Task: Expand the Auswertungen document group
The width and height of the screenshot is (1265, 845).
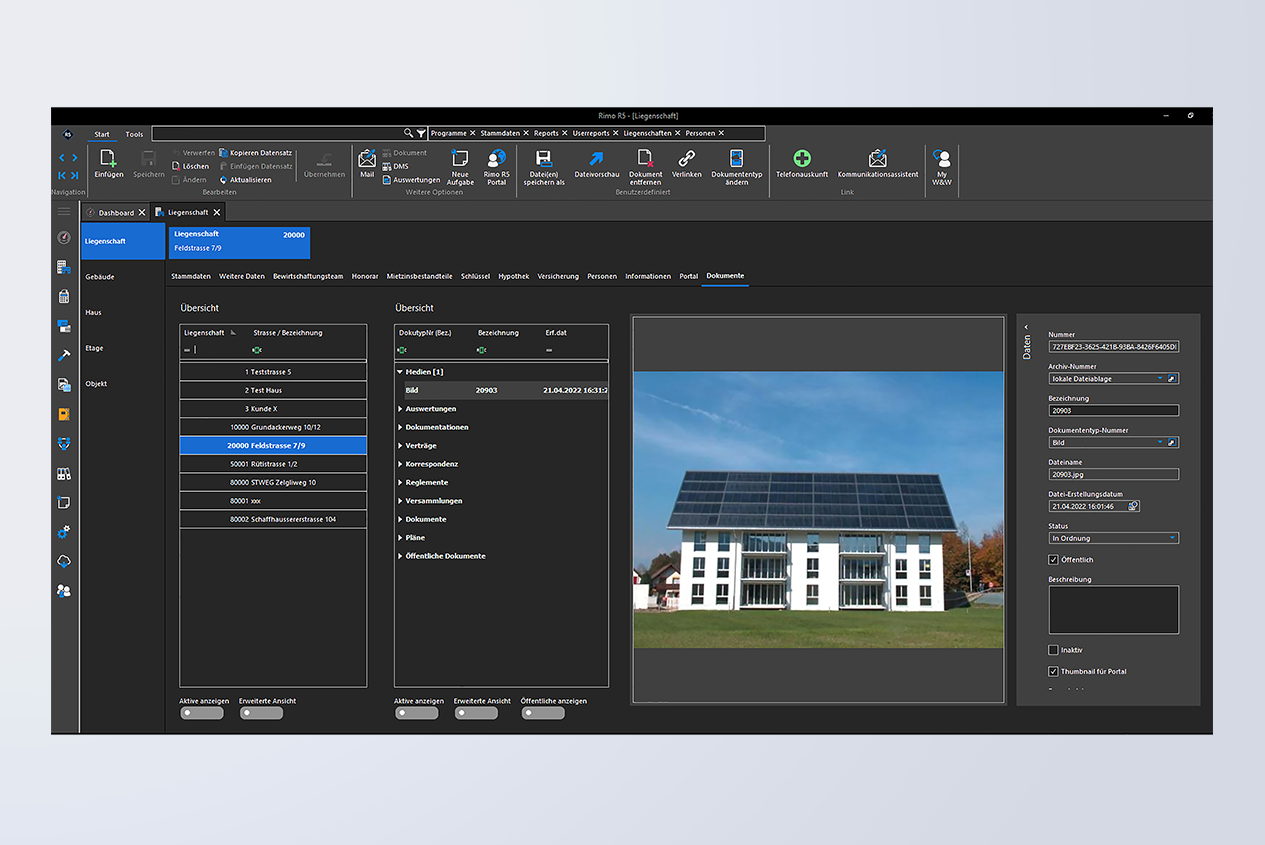Action: click(x=401, y=409)
